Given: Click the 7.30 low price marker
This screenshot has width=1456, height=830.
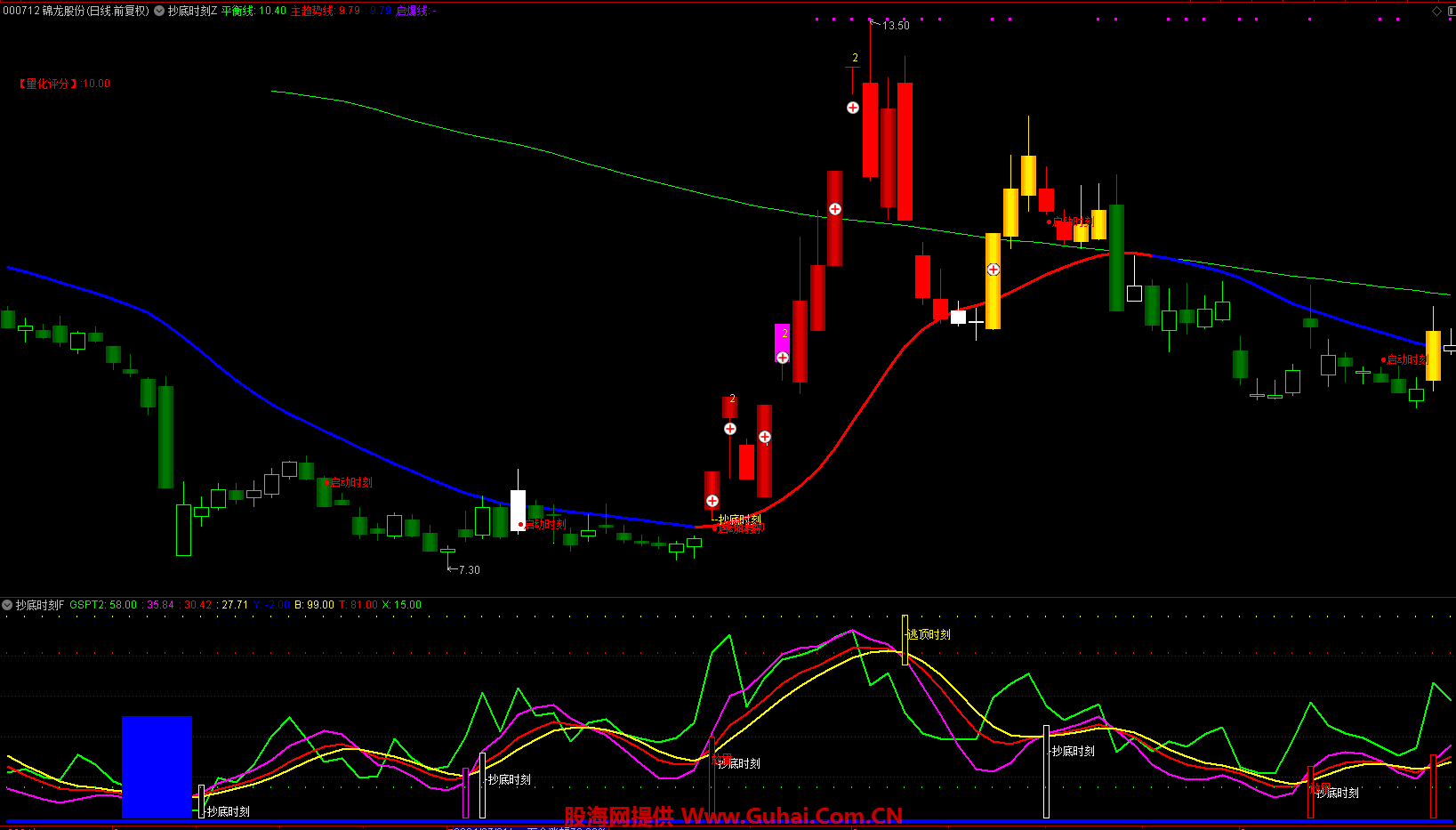Looking at the screenshot, I should point(468,569).
